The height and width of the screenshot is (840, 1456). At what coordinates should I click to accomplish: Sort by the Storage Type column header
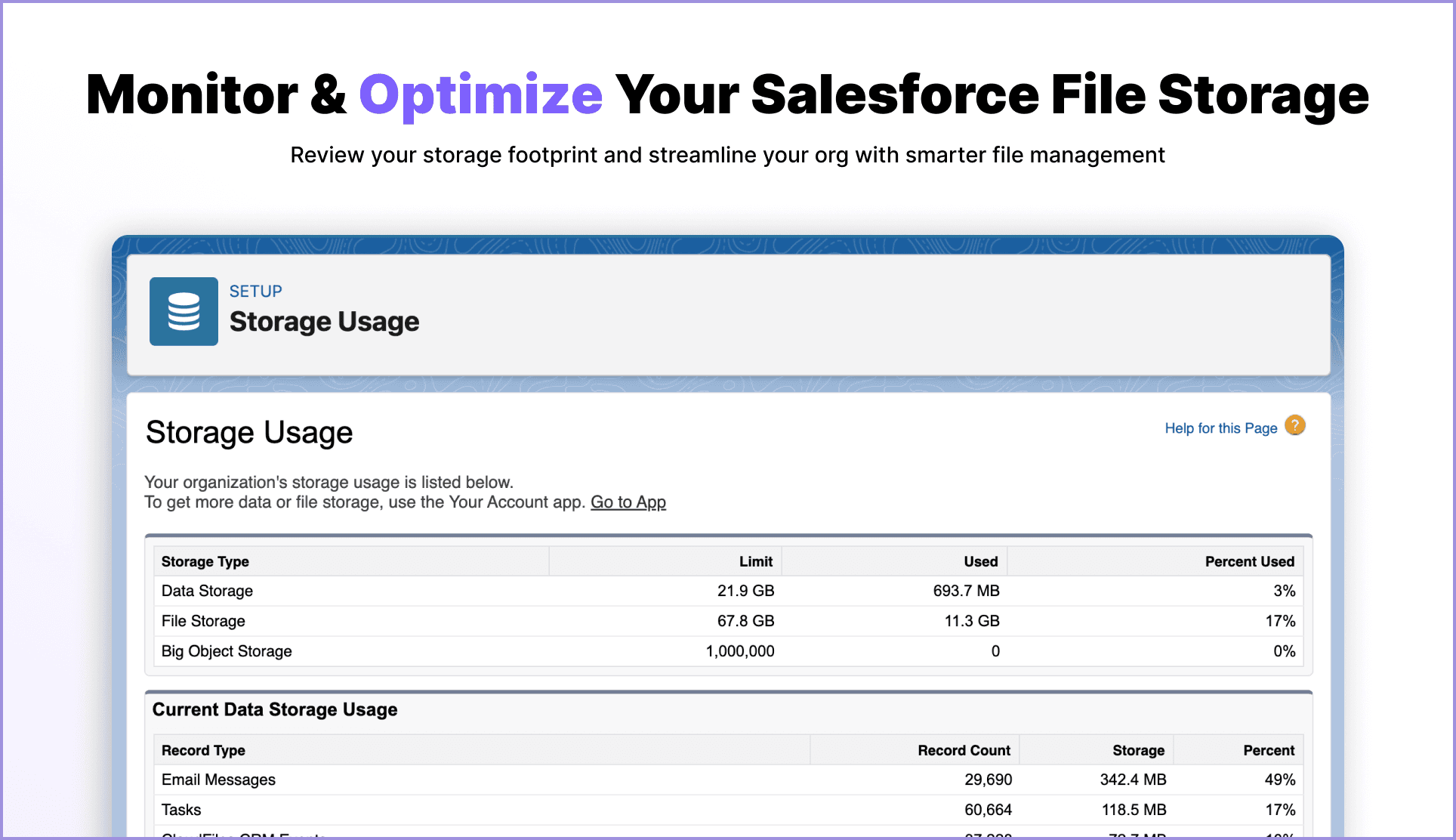coord(205,561)
